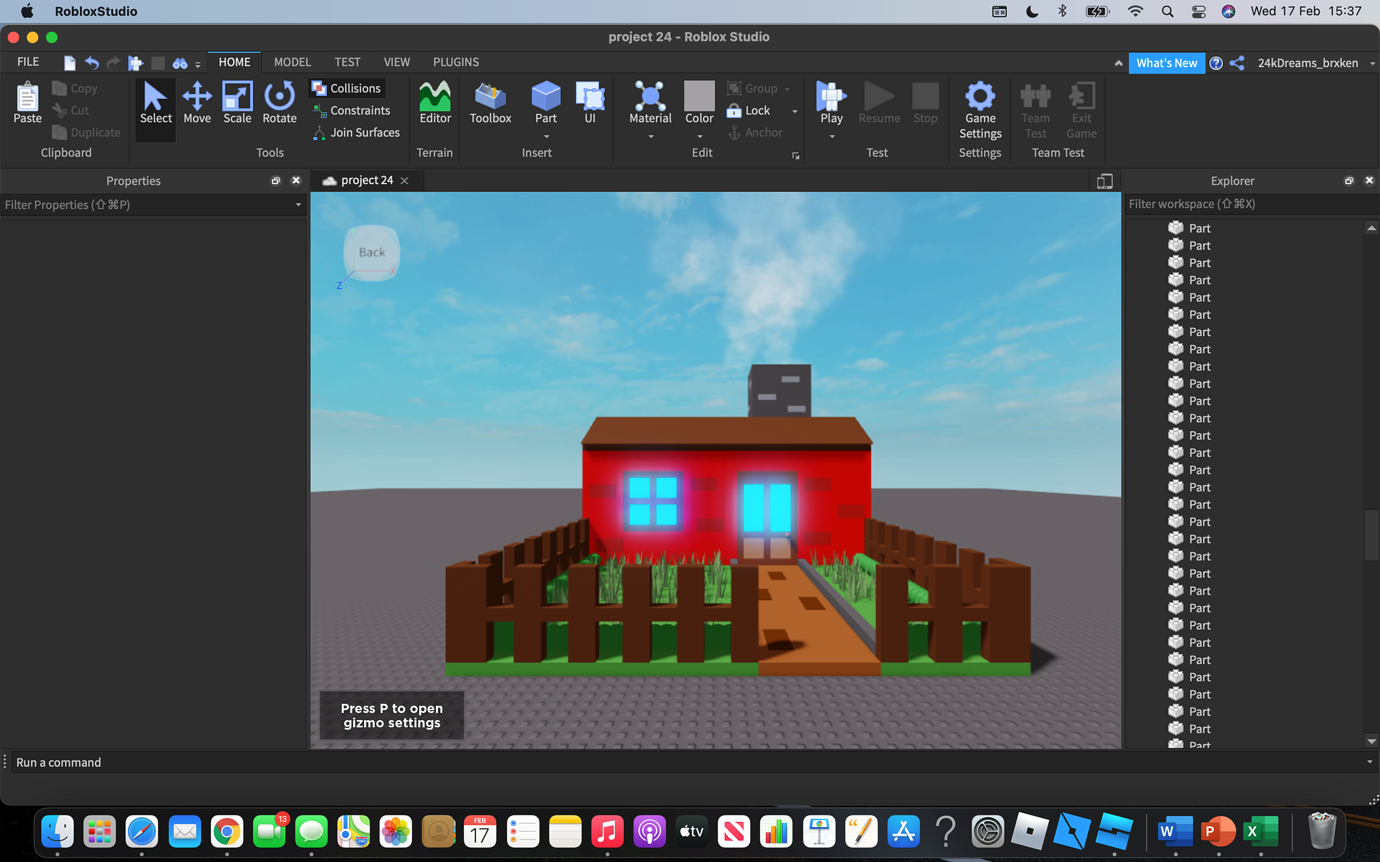Click the What's New button
Screen dimensions: 1380x862
pyautogui.click(x=1166, y=62)
